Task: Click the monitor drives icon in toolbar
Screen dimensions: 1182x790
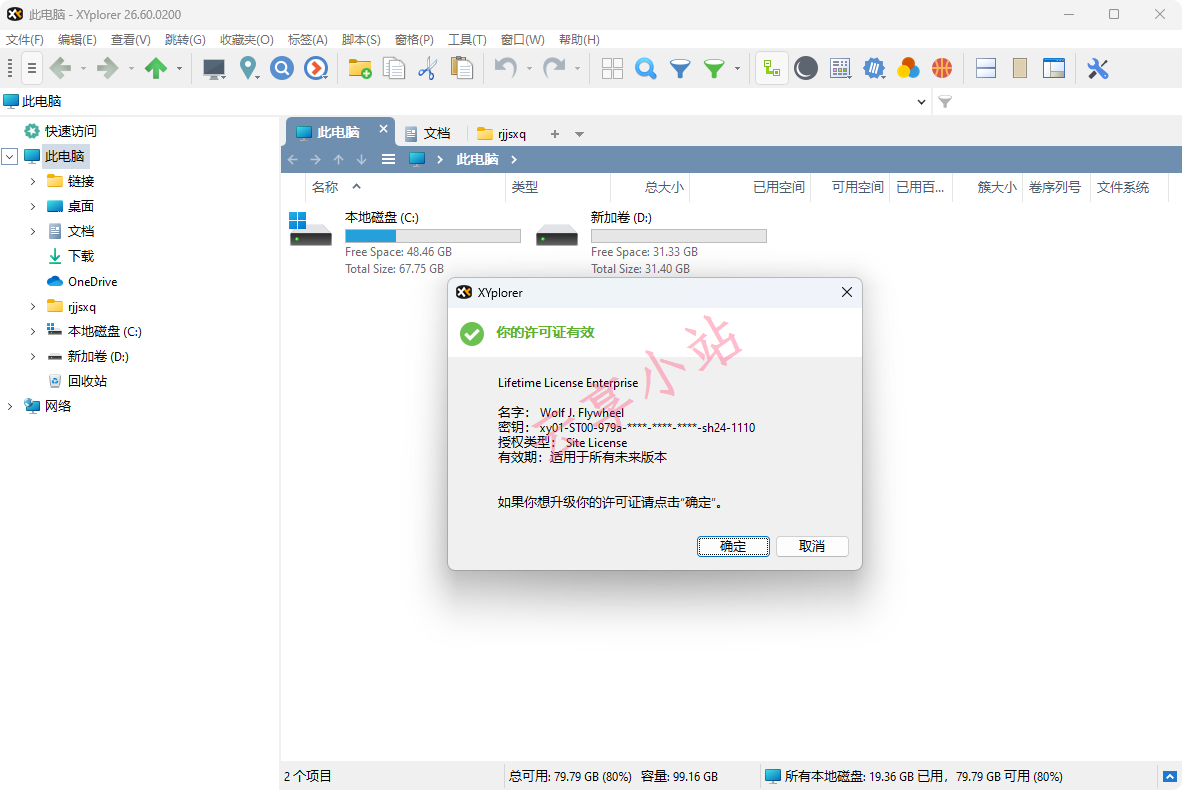Action: coord(214,69)
